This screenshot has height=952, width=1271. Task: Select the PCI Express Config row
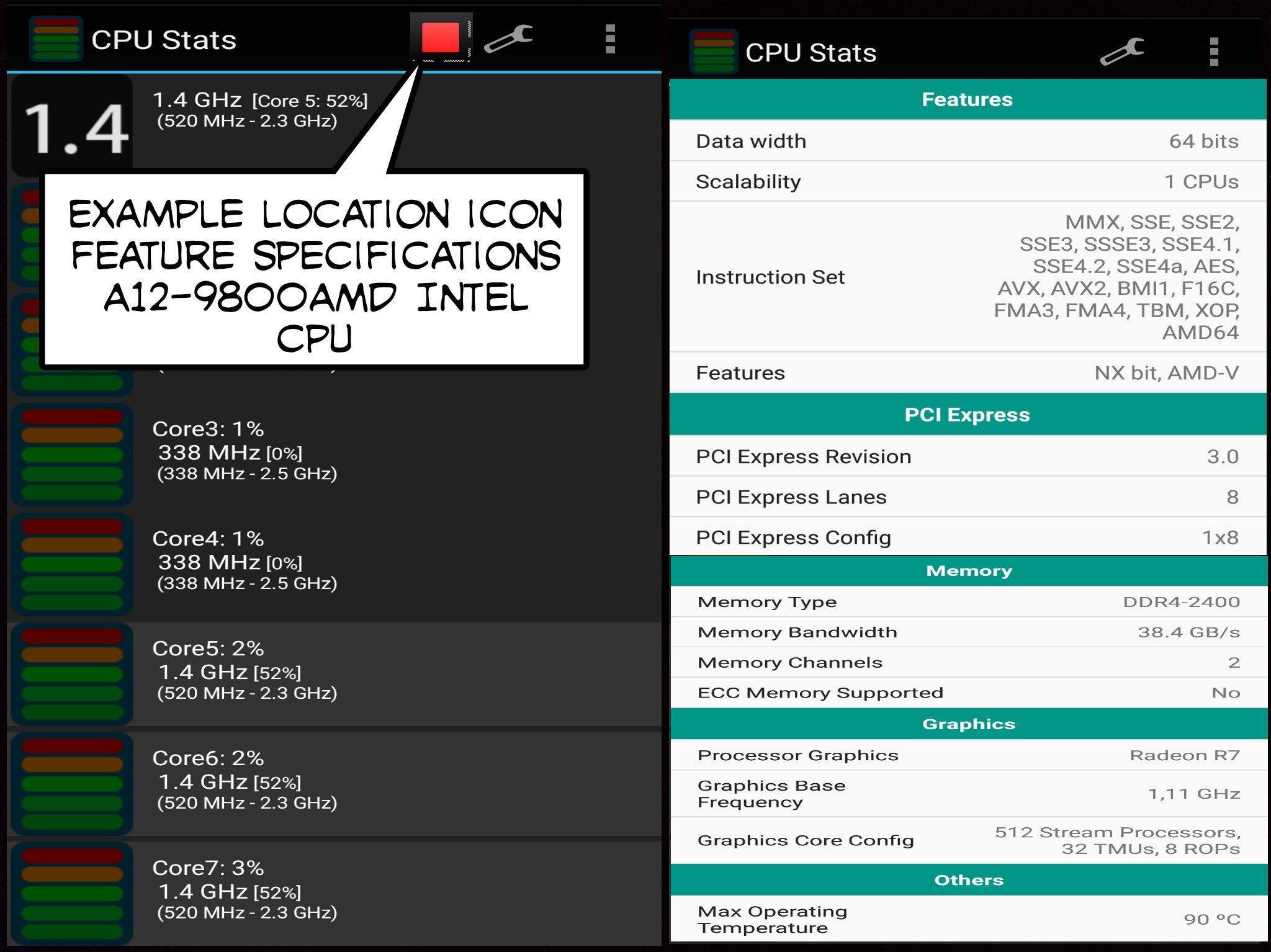[968, 537]
